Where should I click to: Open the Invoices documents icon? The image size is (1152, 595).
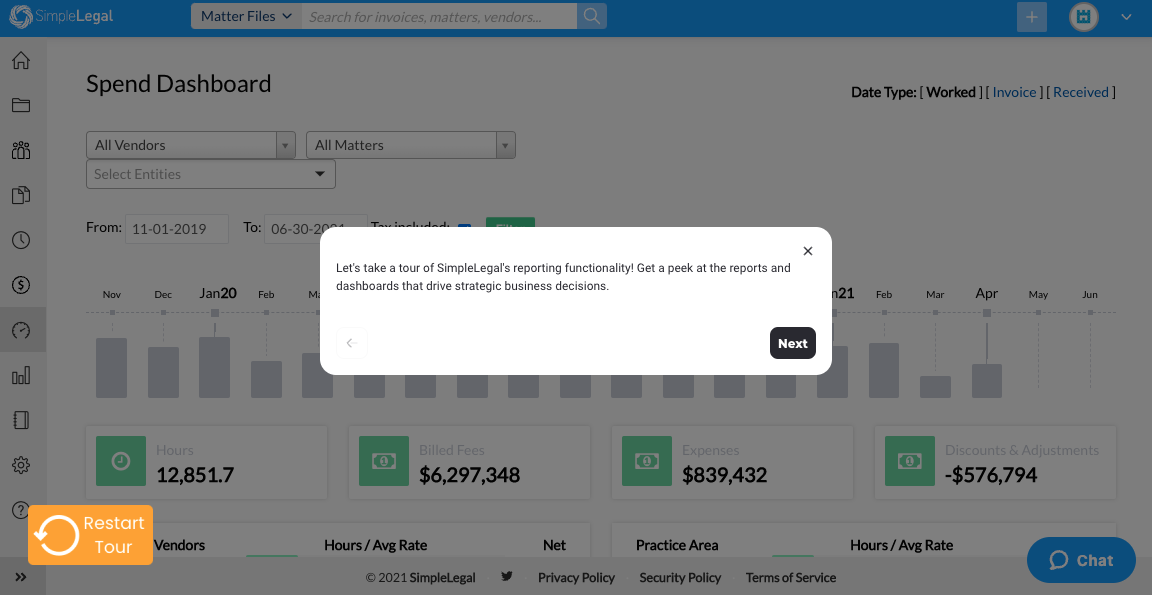tap(20, 195)
